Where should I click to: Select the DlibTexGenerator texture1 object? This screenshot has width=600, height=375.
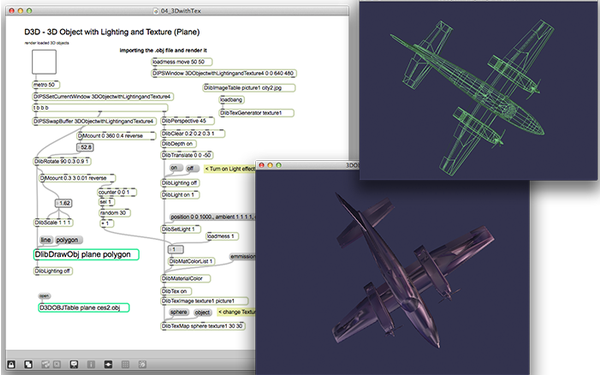click(x=256, y=113)
